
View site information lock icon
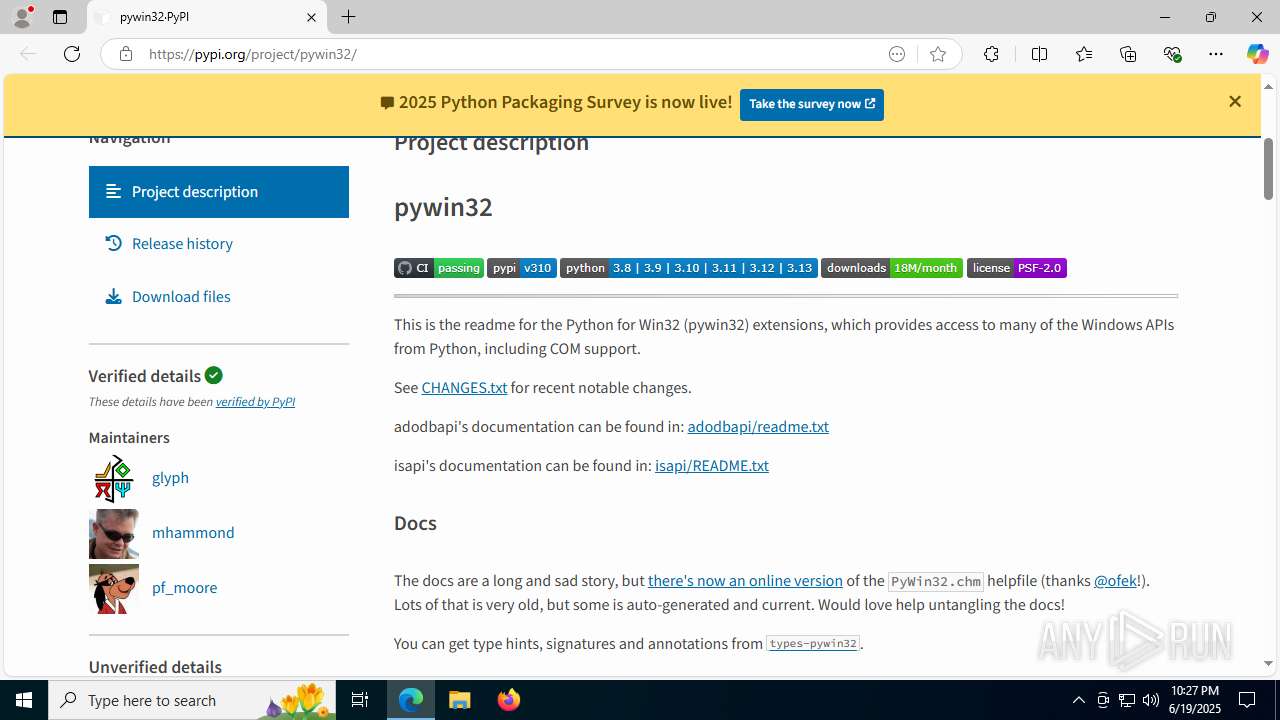125,54
